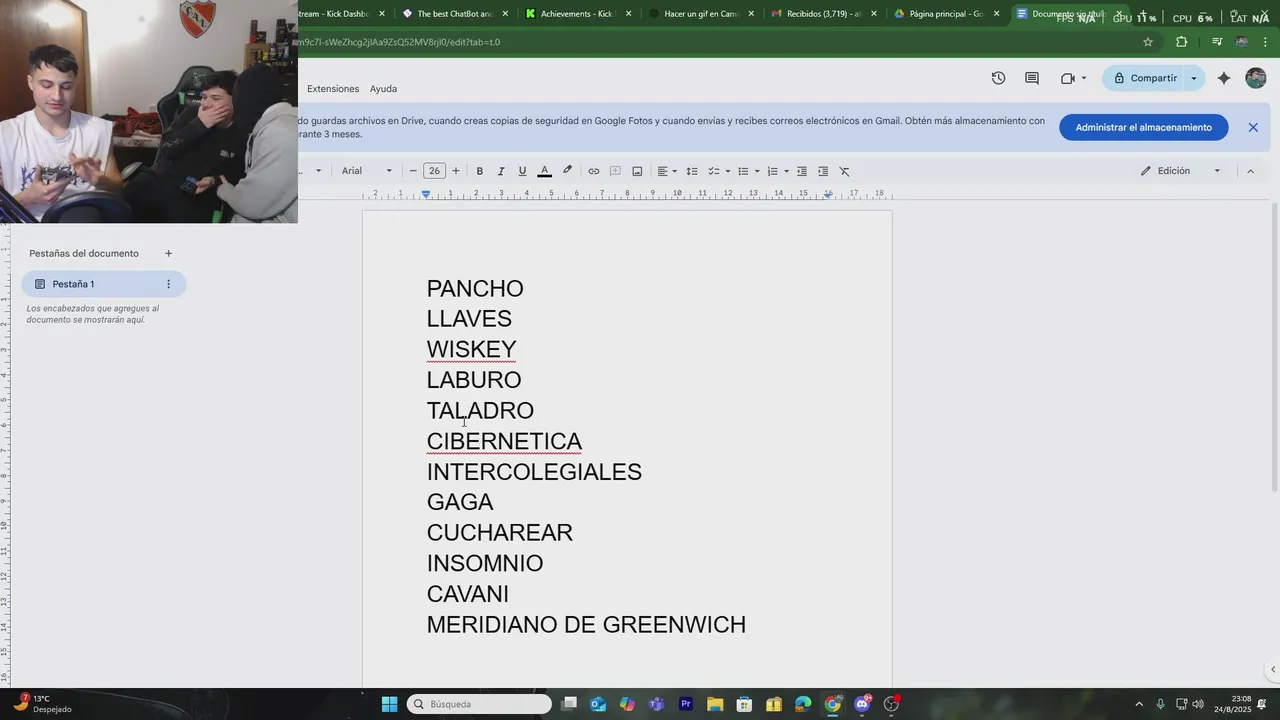The height and width of the screenshot is (720, 1280).
Task: Open the Gemini sparkle assistant
Action: pos(1223,78)
